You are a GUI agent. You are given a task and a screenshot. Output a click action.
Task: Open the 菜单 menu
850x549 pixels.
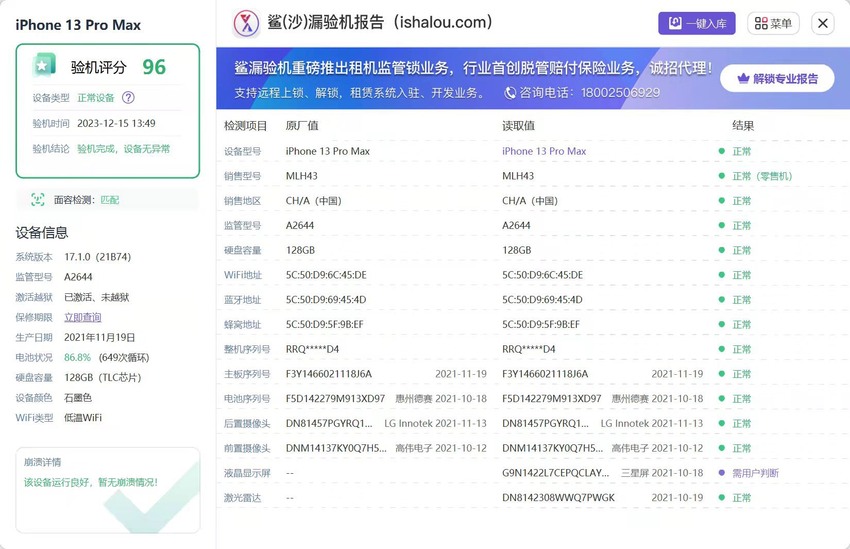point(773,23)
